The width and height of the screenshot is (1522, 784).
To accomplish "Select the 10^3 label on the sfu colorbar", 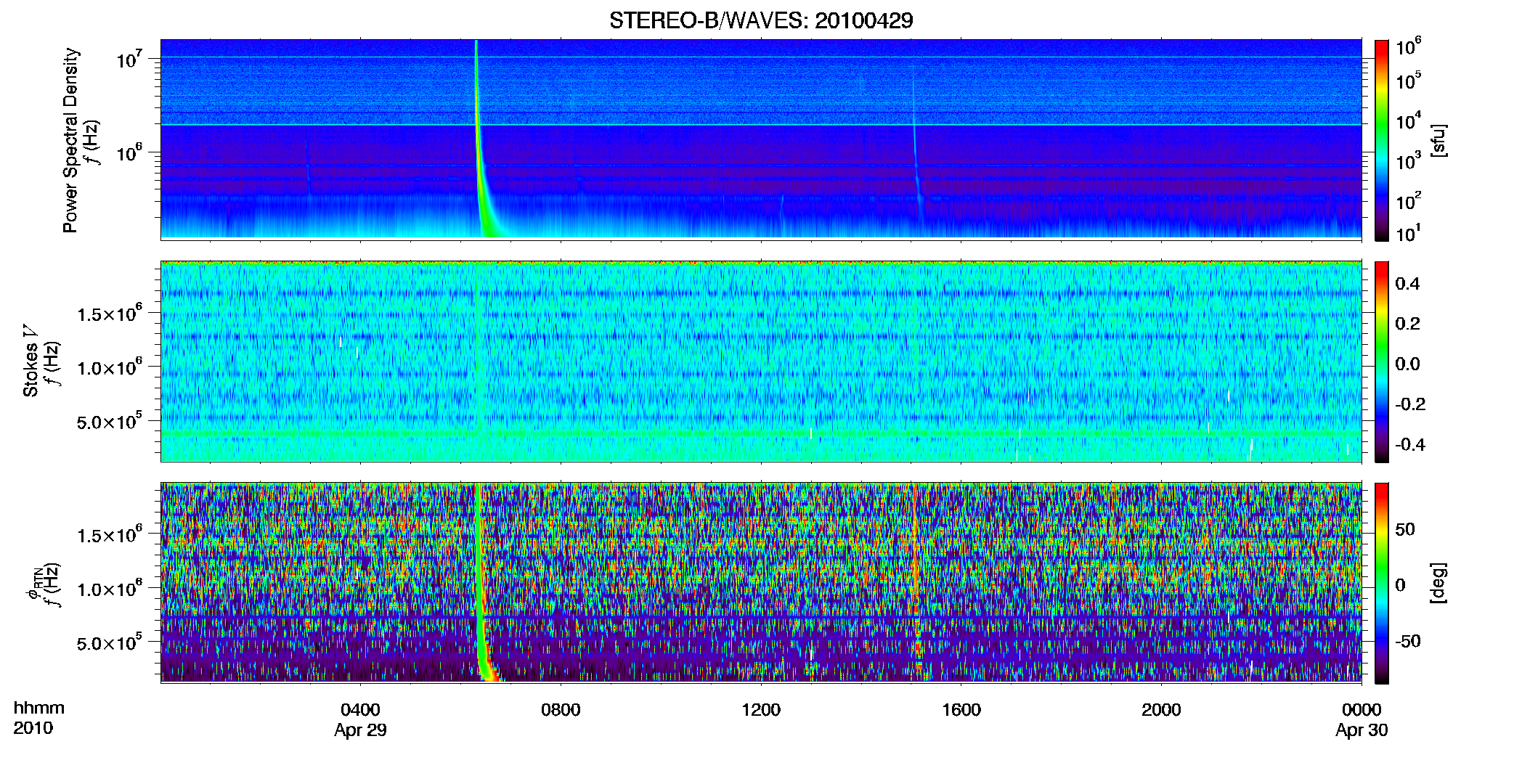I will (x=1409, y=160).
